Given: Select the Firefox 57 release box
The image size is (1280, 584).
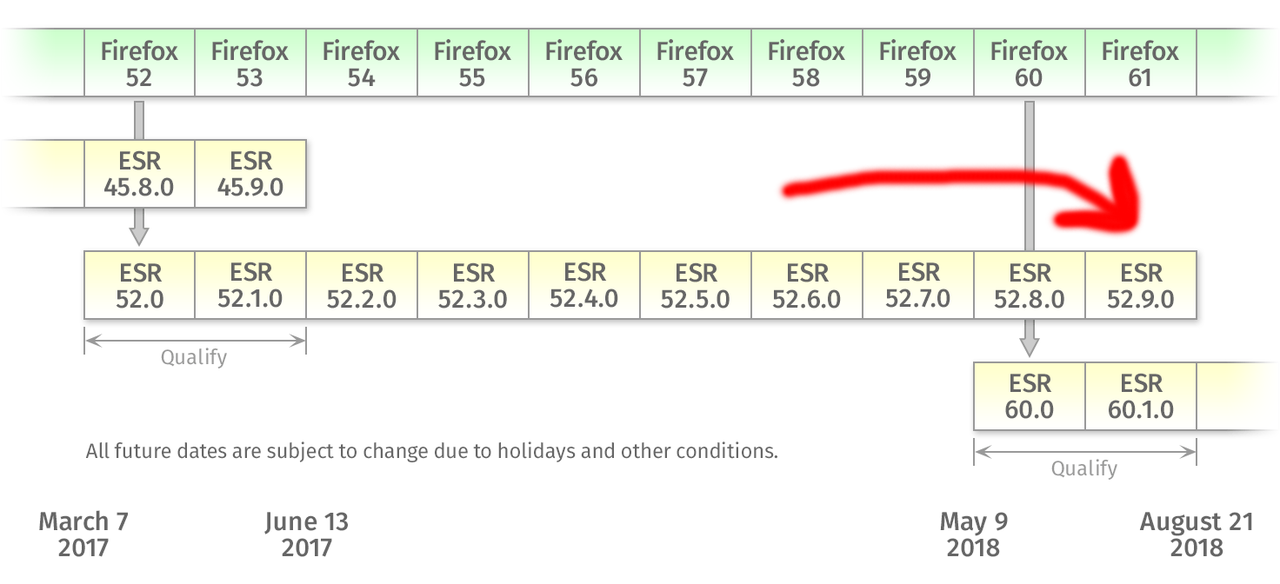Looking at the screenshot, I should click(695, 63).
